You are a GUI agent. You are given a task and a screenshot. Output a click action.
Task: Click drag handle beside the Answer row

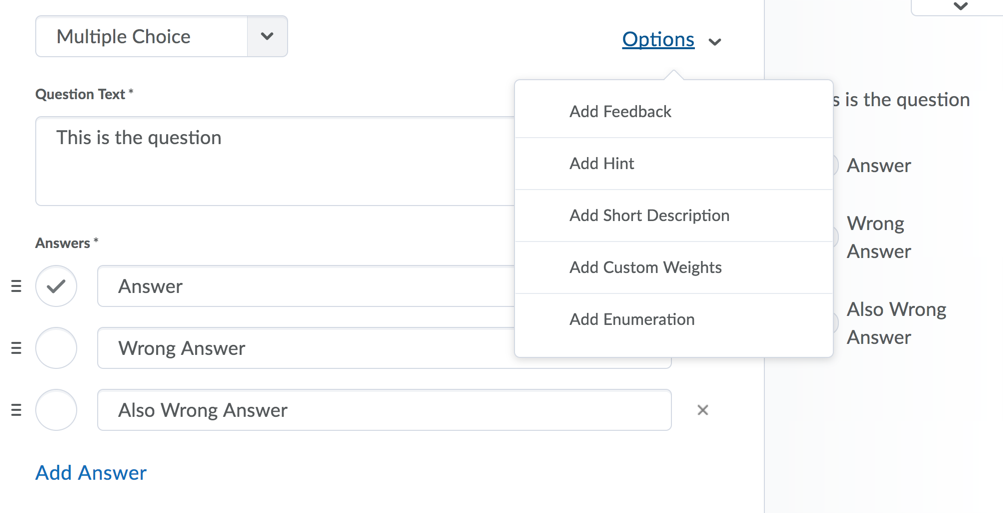click(x=16, y=286)
